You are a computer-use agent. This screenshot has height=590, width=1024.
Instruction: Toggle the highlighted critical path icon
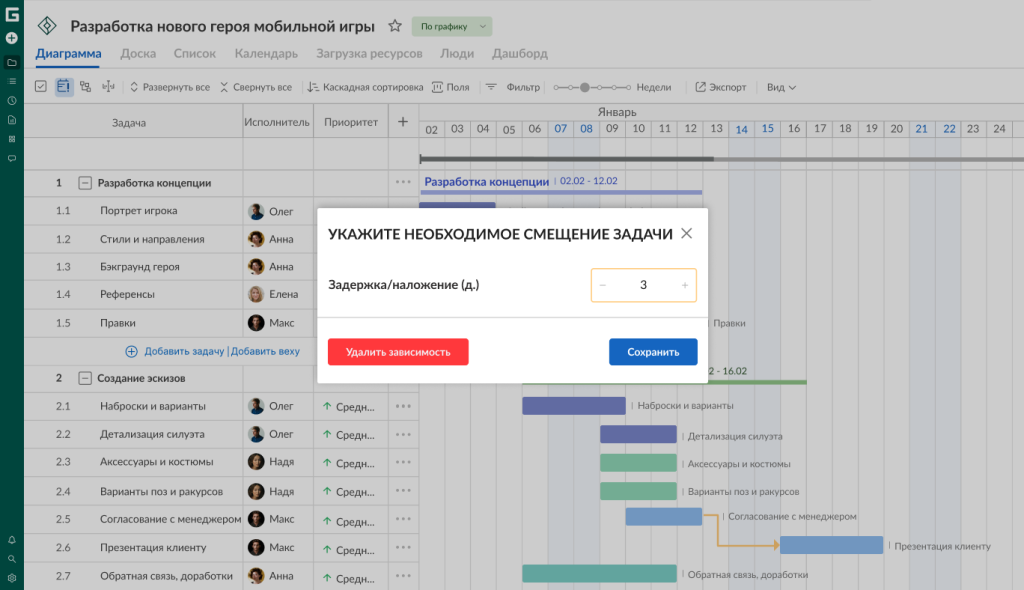tap(62, 87)
